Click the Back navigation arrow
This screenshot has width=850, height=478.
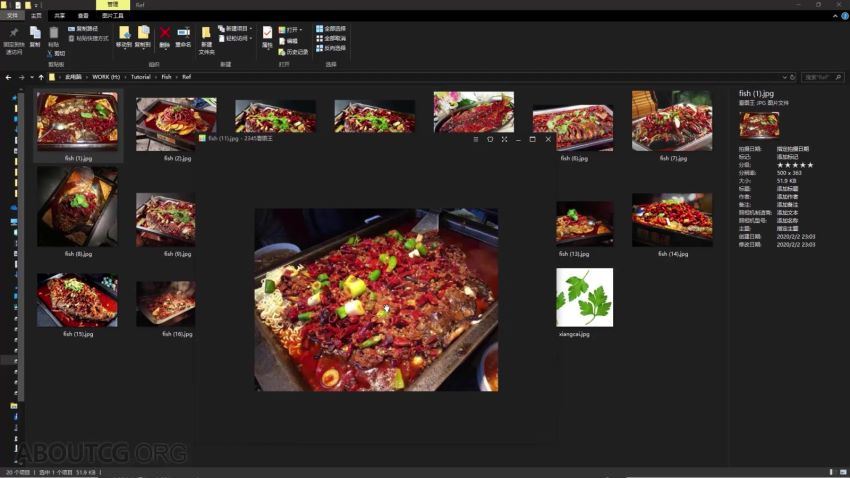8,77
